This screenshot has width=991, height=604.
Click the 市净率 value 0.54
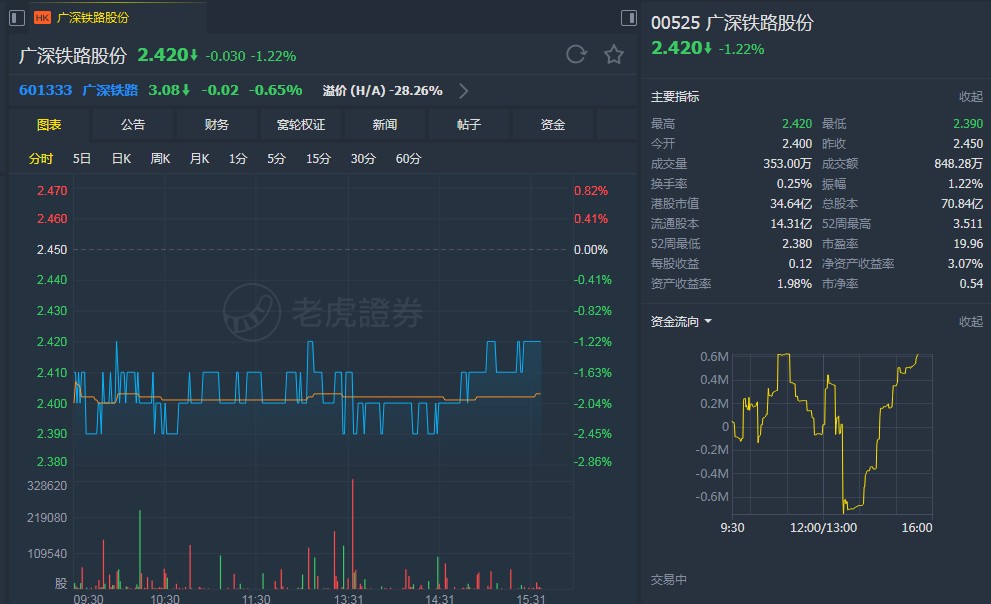(x=971, y=284)
